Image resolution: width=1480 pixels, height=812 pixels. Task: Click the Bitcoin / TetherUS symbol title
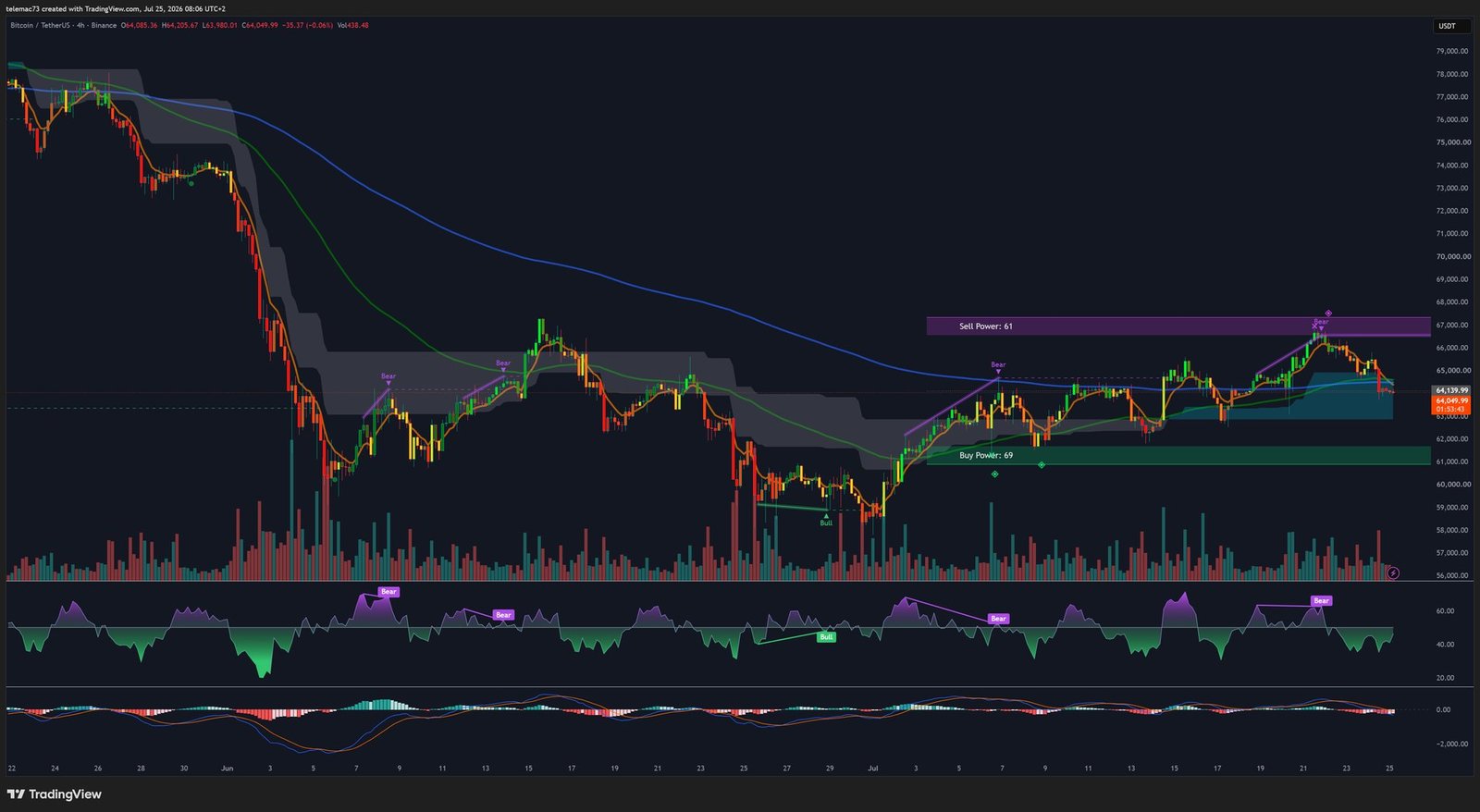point(41,25)
